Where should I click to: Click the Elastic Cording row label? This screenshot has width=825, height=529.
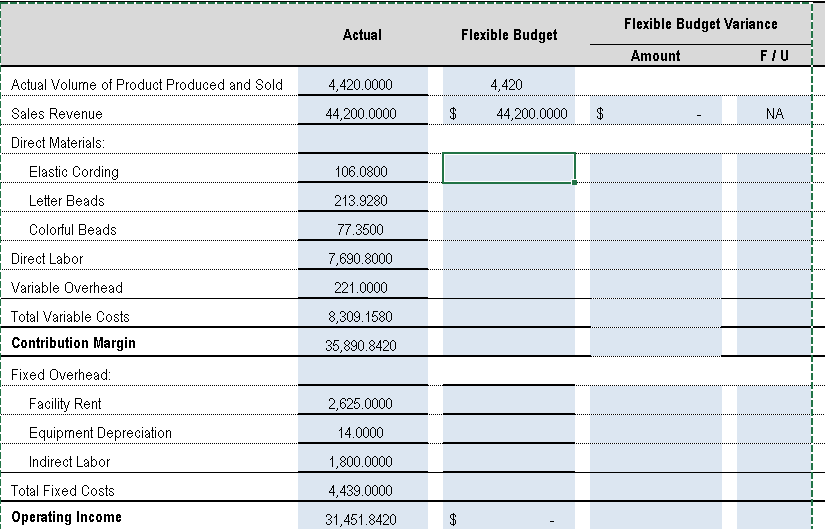coord(74,172)
